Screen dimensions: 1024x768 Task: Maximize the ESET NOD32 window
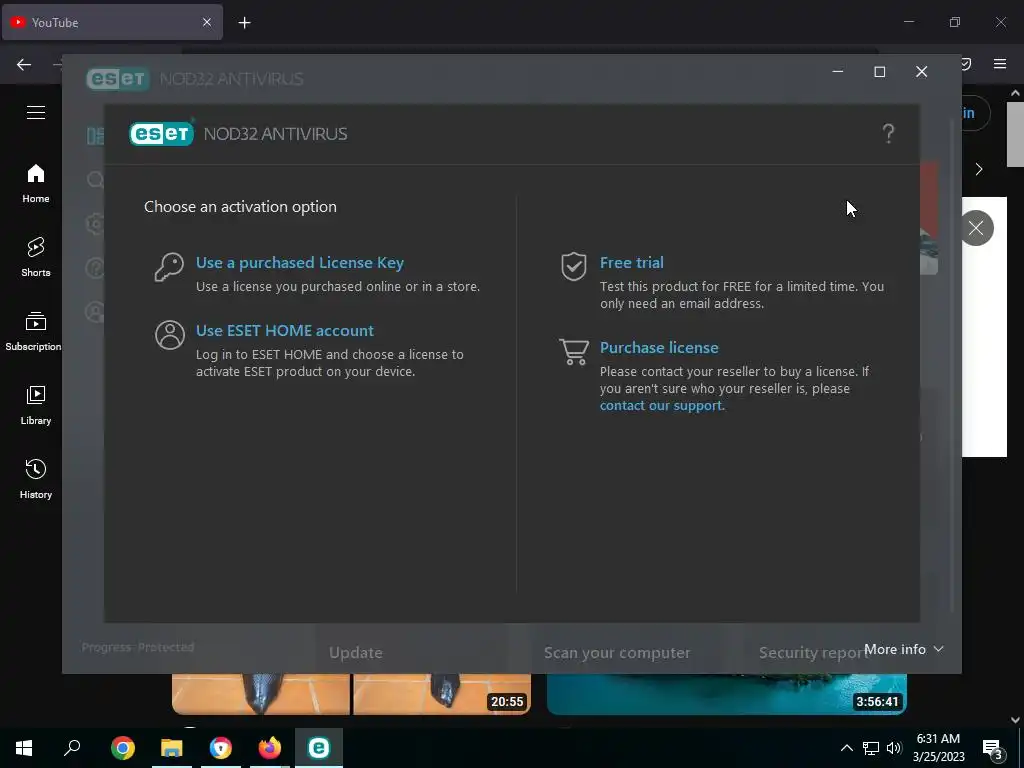(880, 72)
